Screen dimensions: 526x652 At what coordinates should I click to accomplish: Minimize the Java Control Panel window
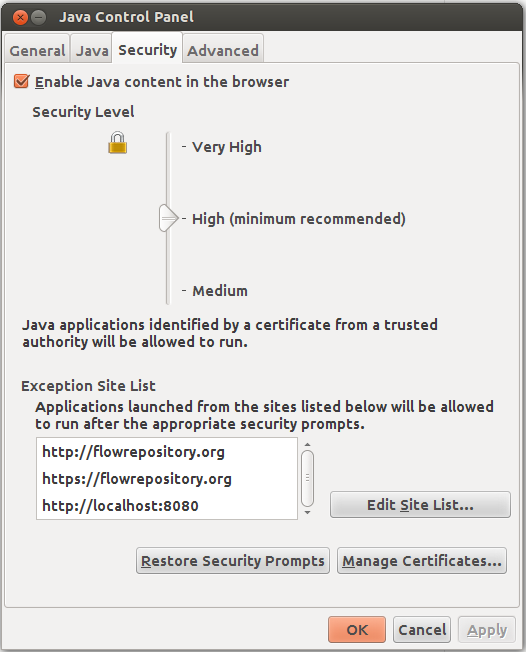point(39,17)
